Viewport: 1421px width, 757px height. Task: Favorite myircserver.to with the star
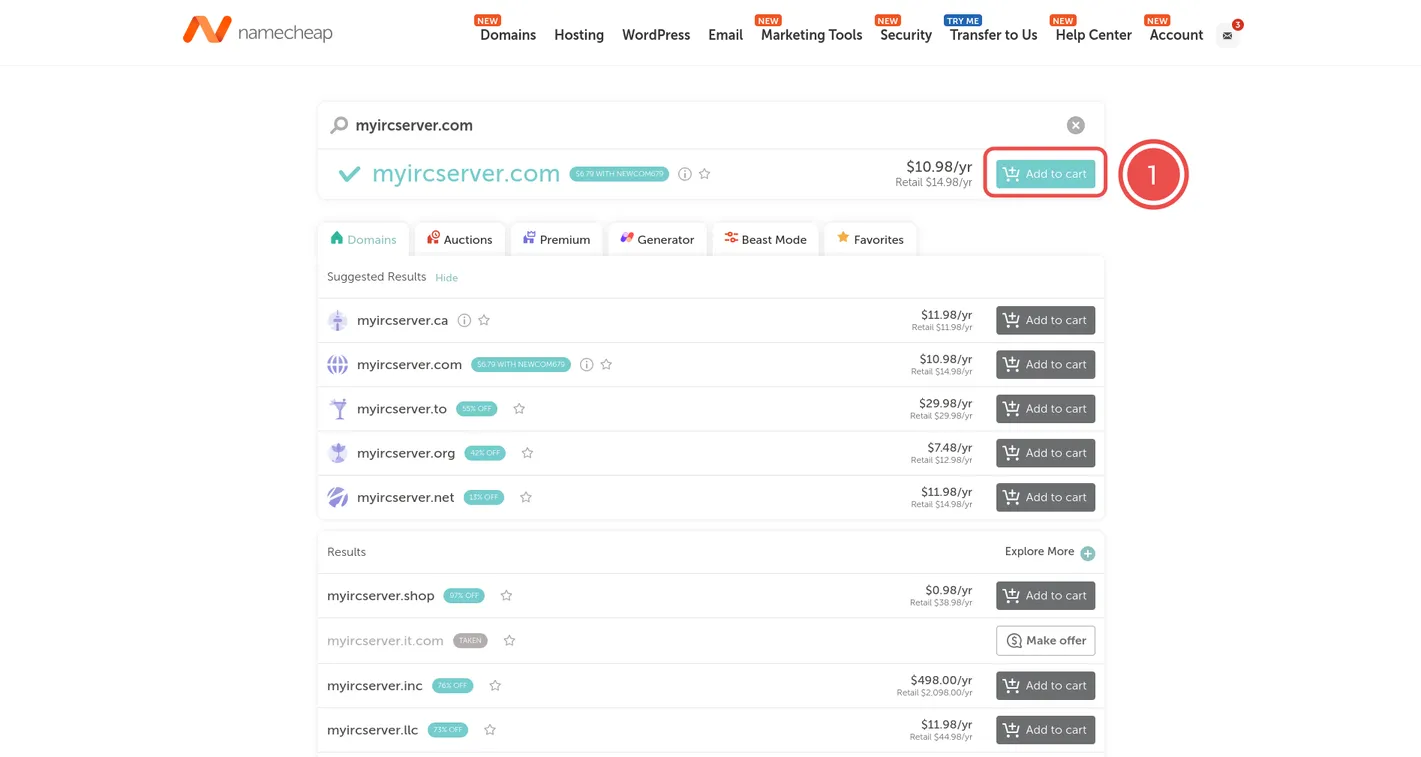(519, 409)
